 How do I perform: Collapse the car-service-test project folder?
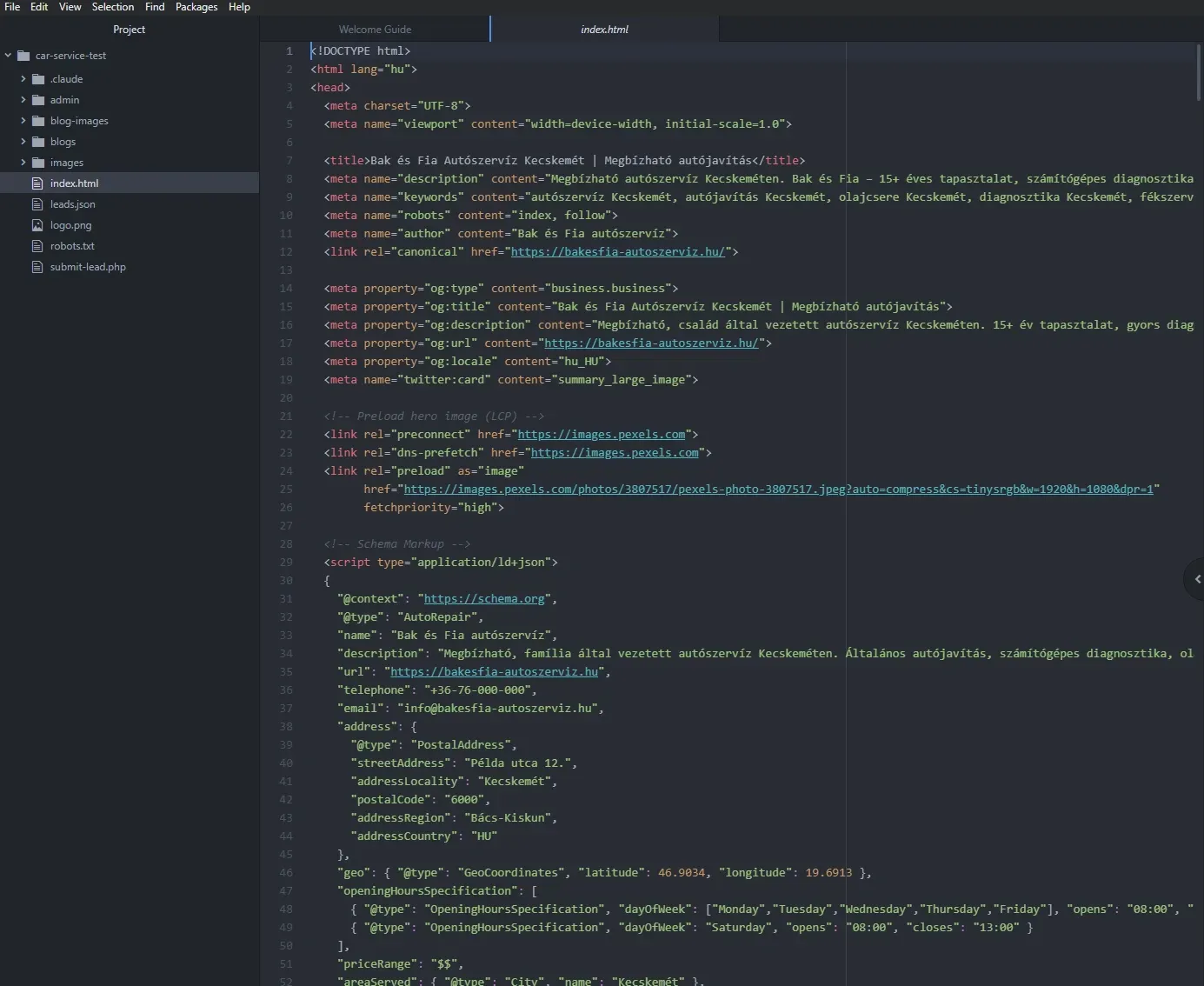(x=8, y=56)
